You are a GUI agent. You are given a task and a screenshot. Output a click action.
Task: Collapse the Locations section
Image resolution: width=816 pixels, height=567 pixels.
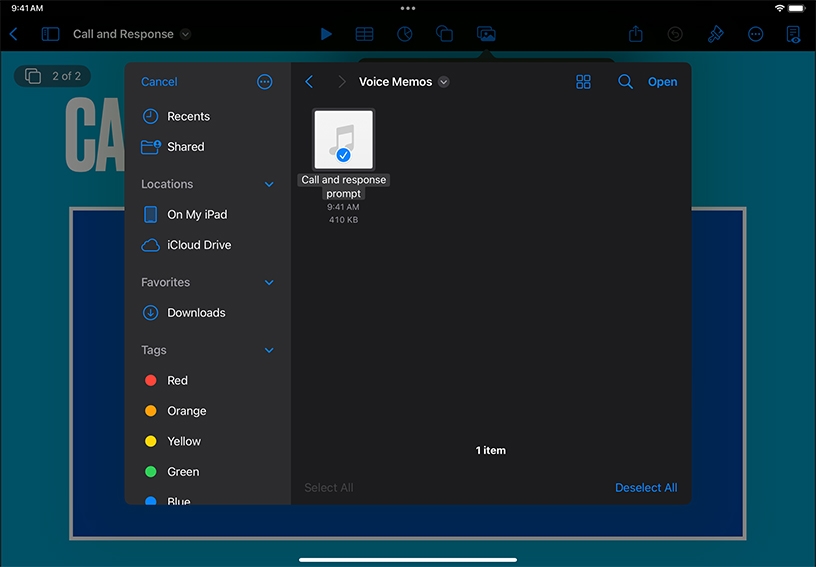pos(269,185)
